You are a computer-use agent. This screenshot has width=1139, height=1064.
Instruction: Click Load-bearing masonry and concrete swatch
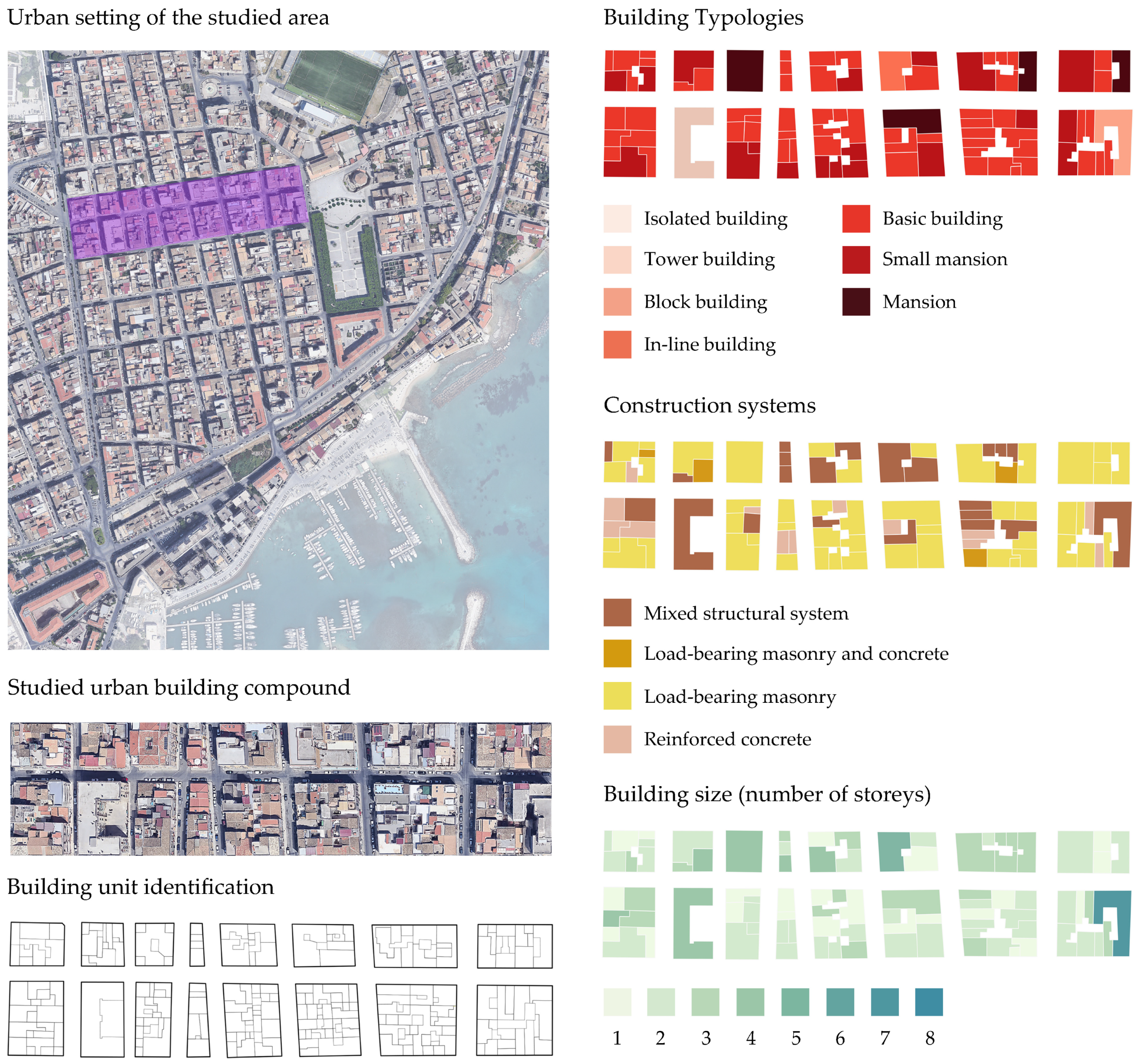(x=617, y=653)
